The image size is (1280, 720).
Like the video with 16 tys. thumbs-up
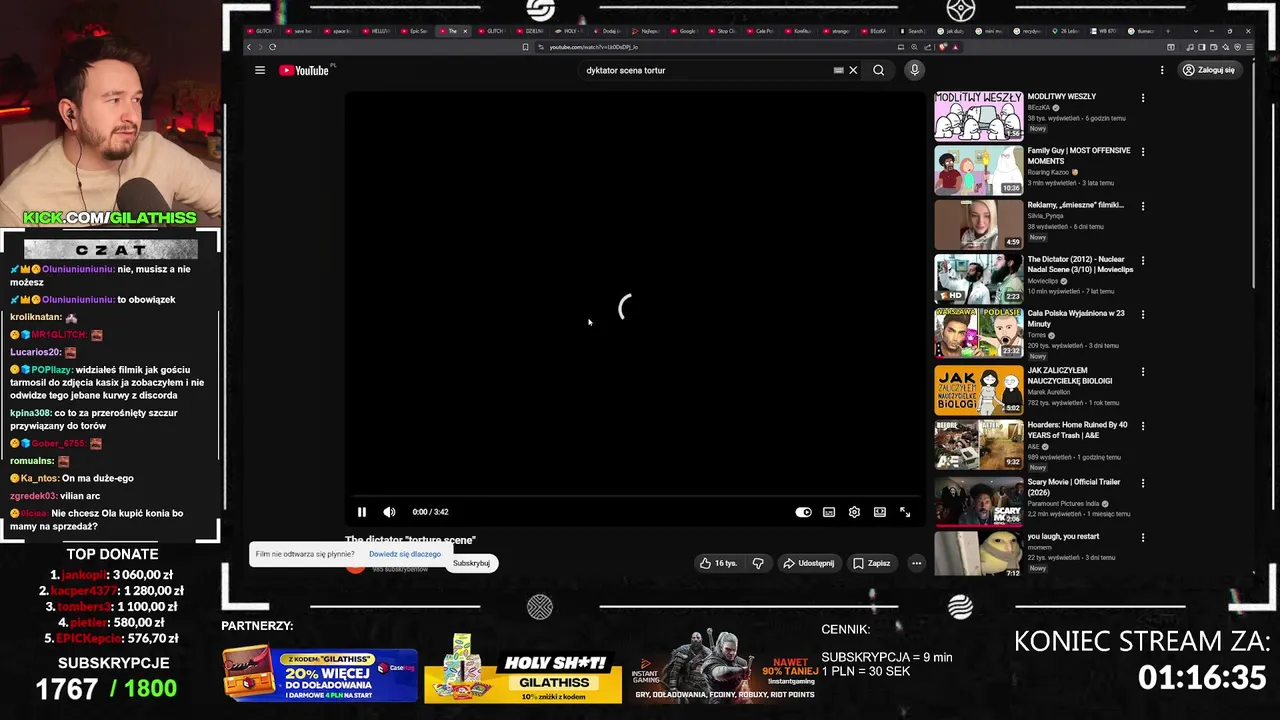[718, 563]
